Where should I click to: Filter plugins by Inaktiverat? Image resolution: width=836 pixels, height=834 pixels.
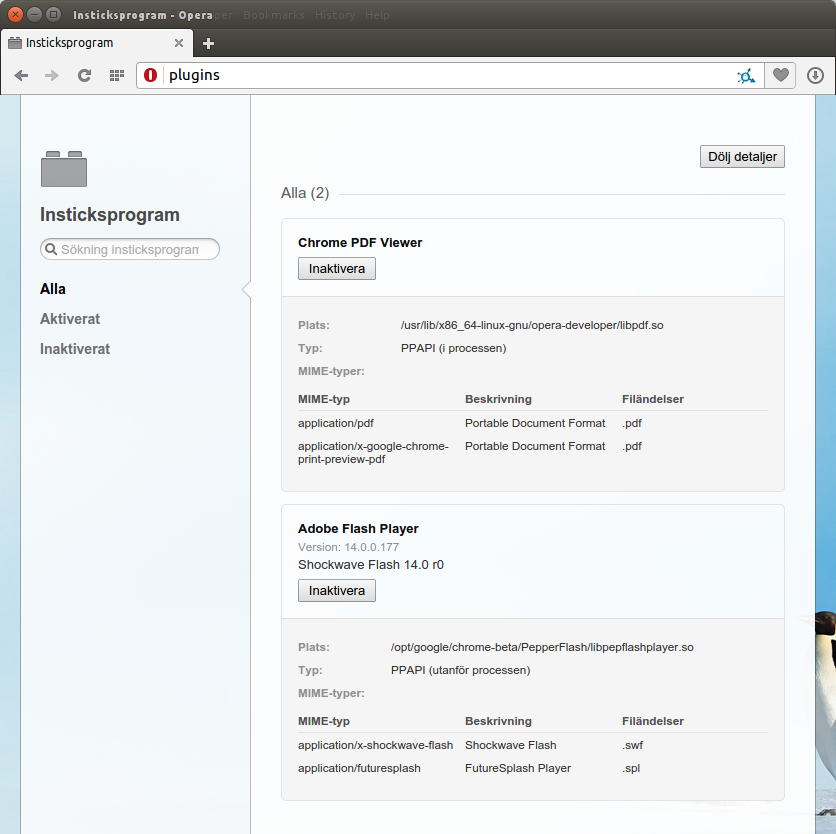(75, 349)
